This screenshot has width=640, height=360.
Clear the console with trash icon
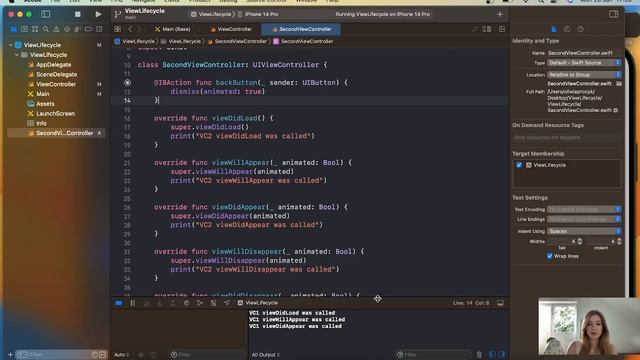[x=479, y=355]
